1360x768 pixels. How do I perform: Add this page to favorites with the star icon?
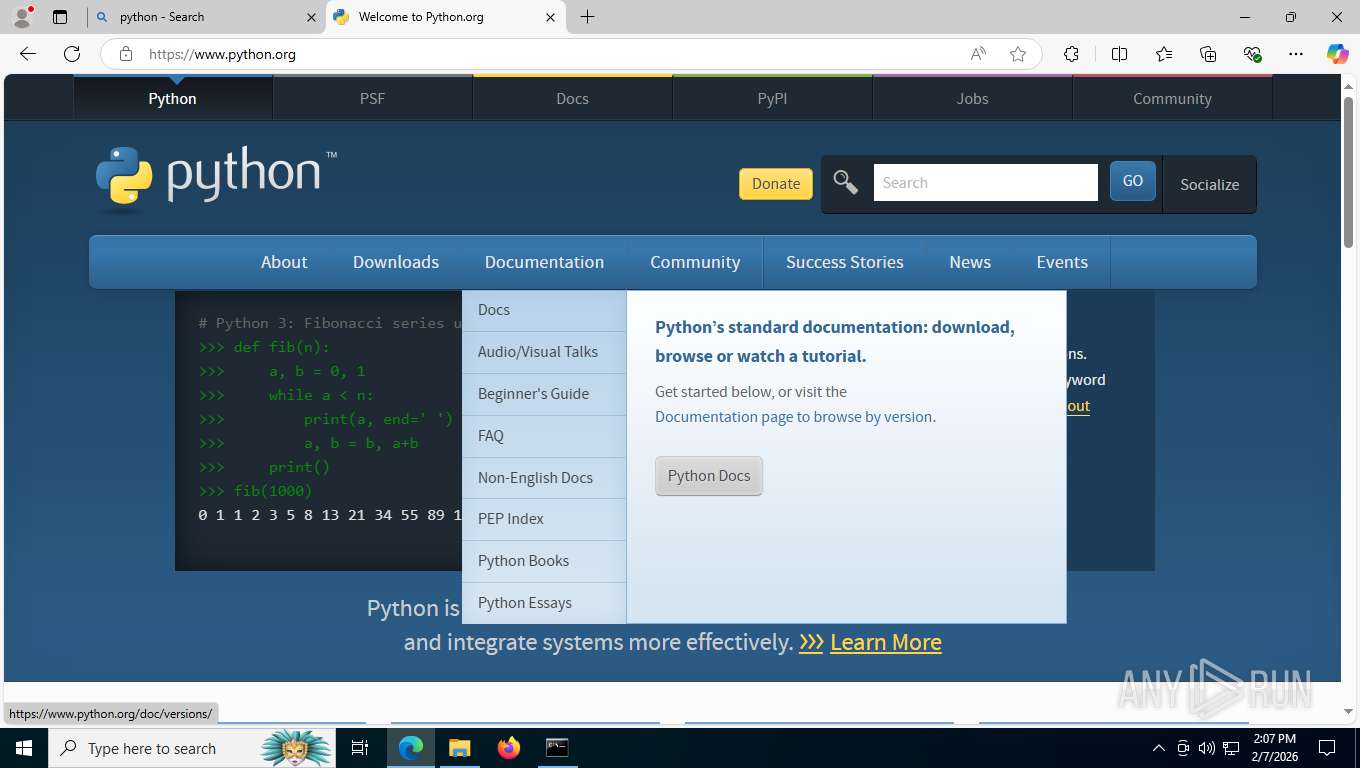(x=1018, y=54)
